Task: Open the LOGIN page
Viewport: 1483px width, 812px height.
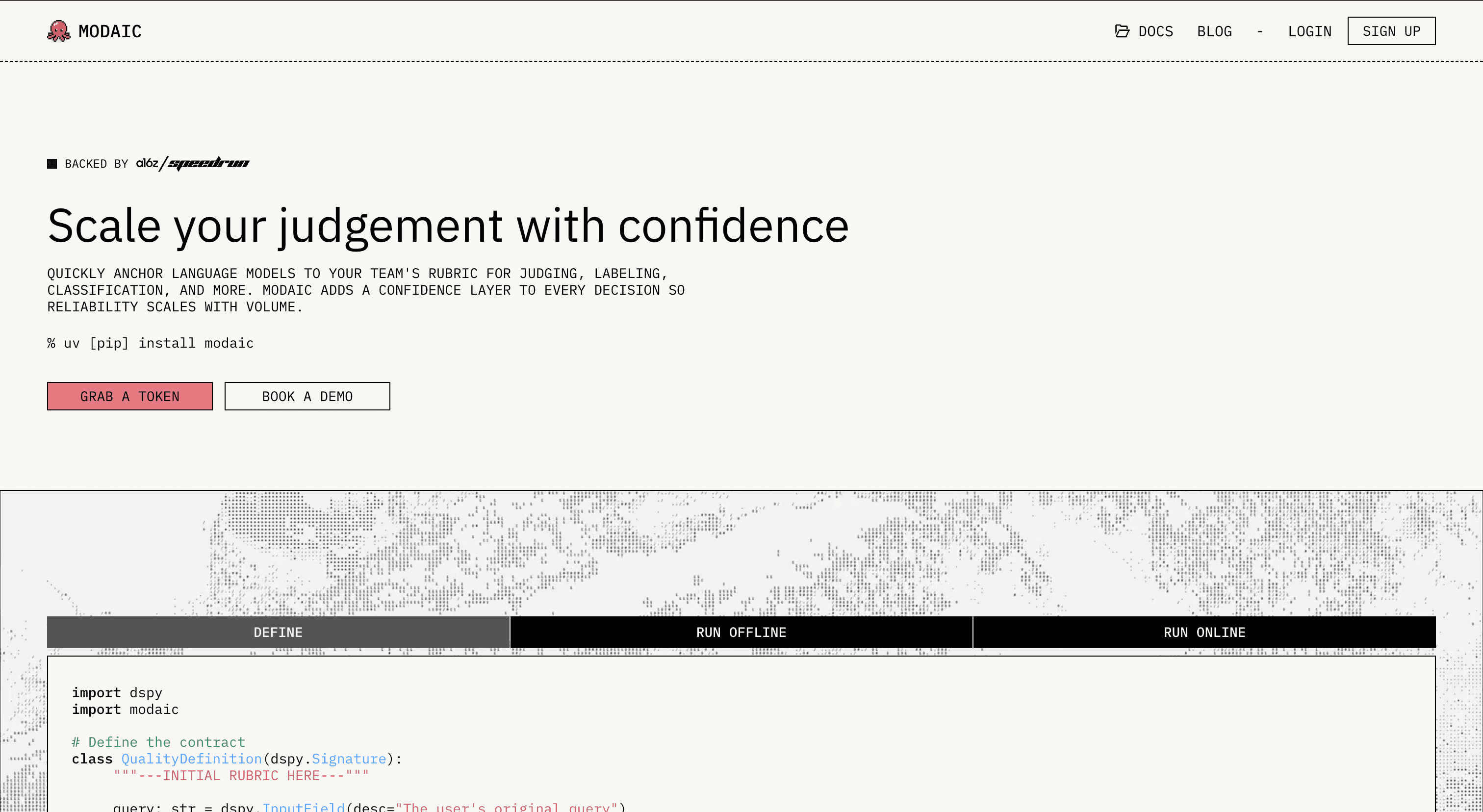Action: point(1310,31)
